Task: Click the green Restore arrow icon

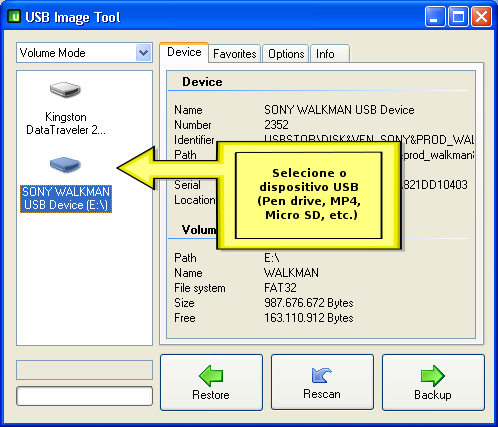Action: 211,376
